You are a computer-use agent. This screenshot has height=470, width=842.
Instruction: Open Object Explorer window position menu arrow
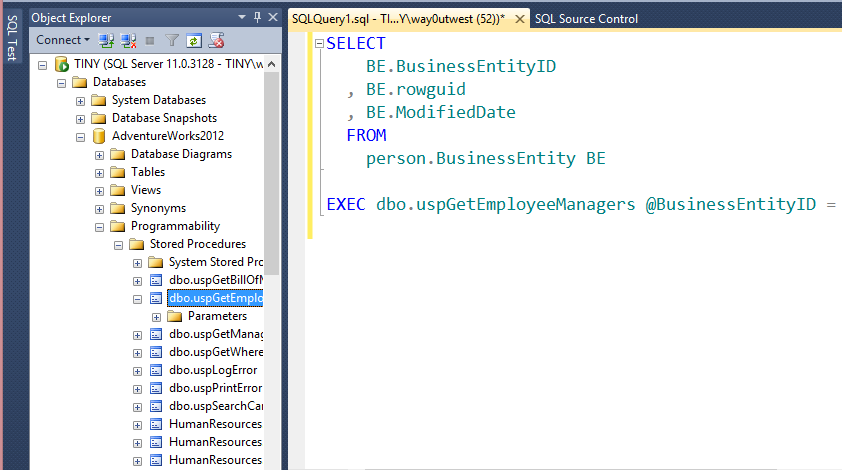242,17
